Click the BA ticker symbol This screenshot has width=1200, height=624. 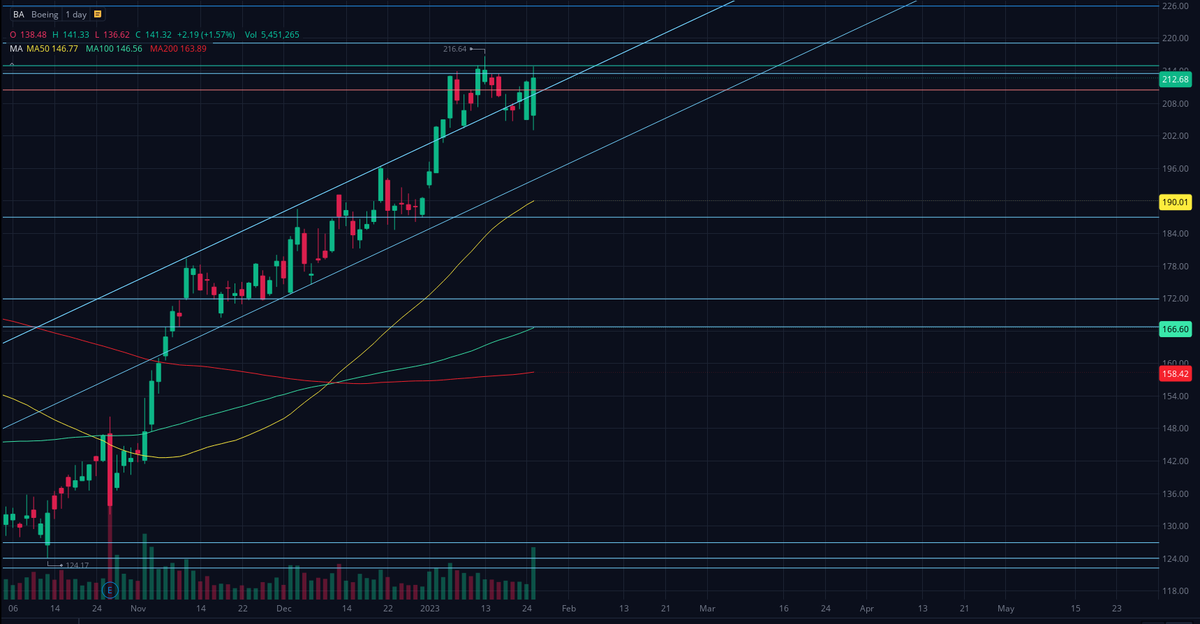pos(18,16)
